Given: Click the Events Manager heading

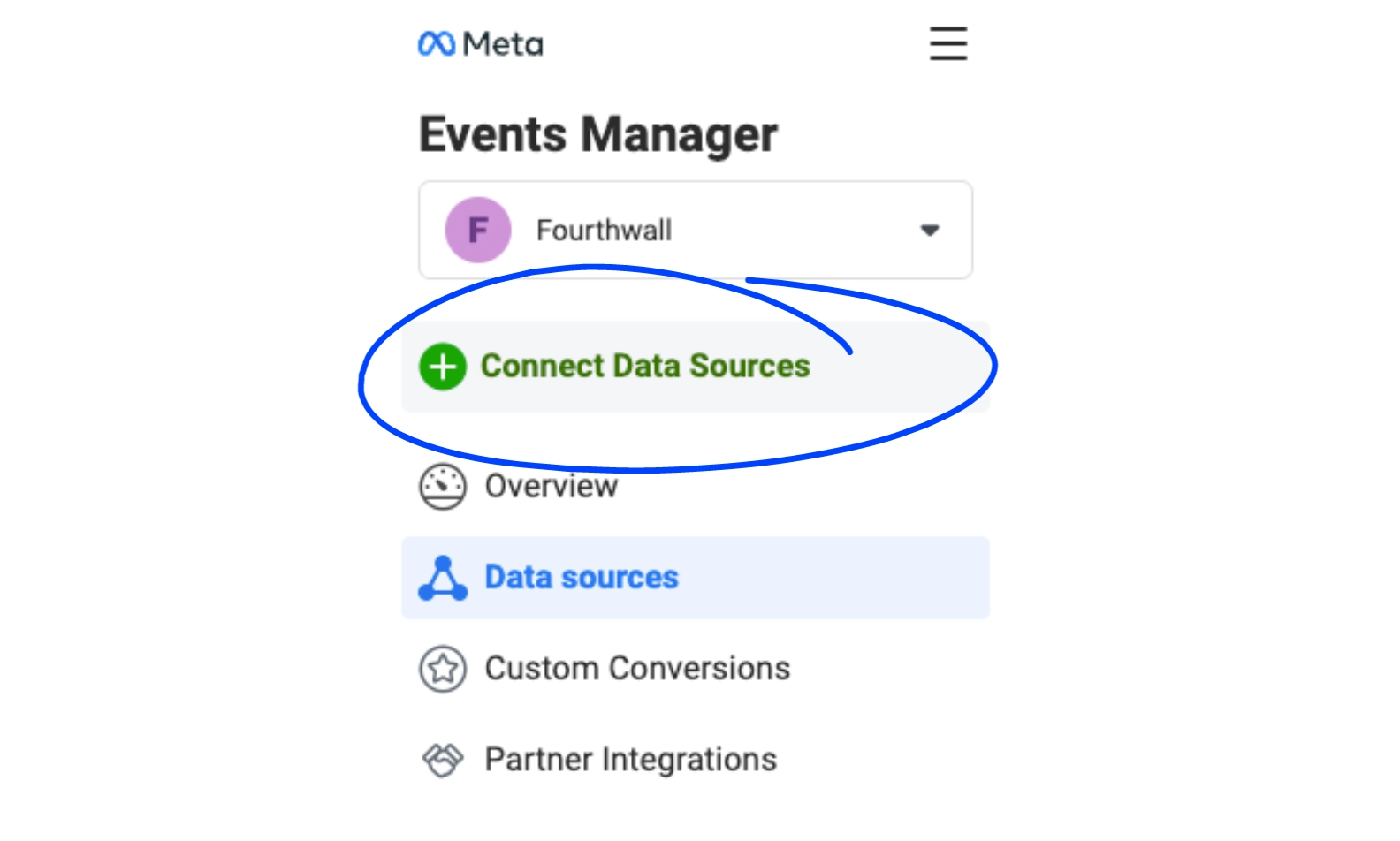Looking at the screenshot, I should tap(598, 135).
